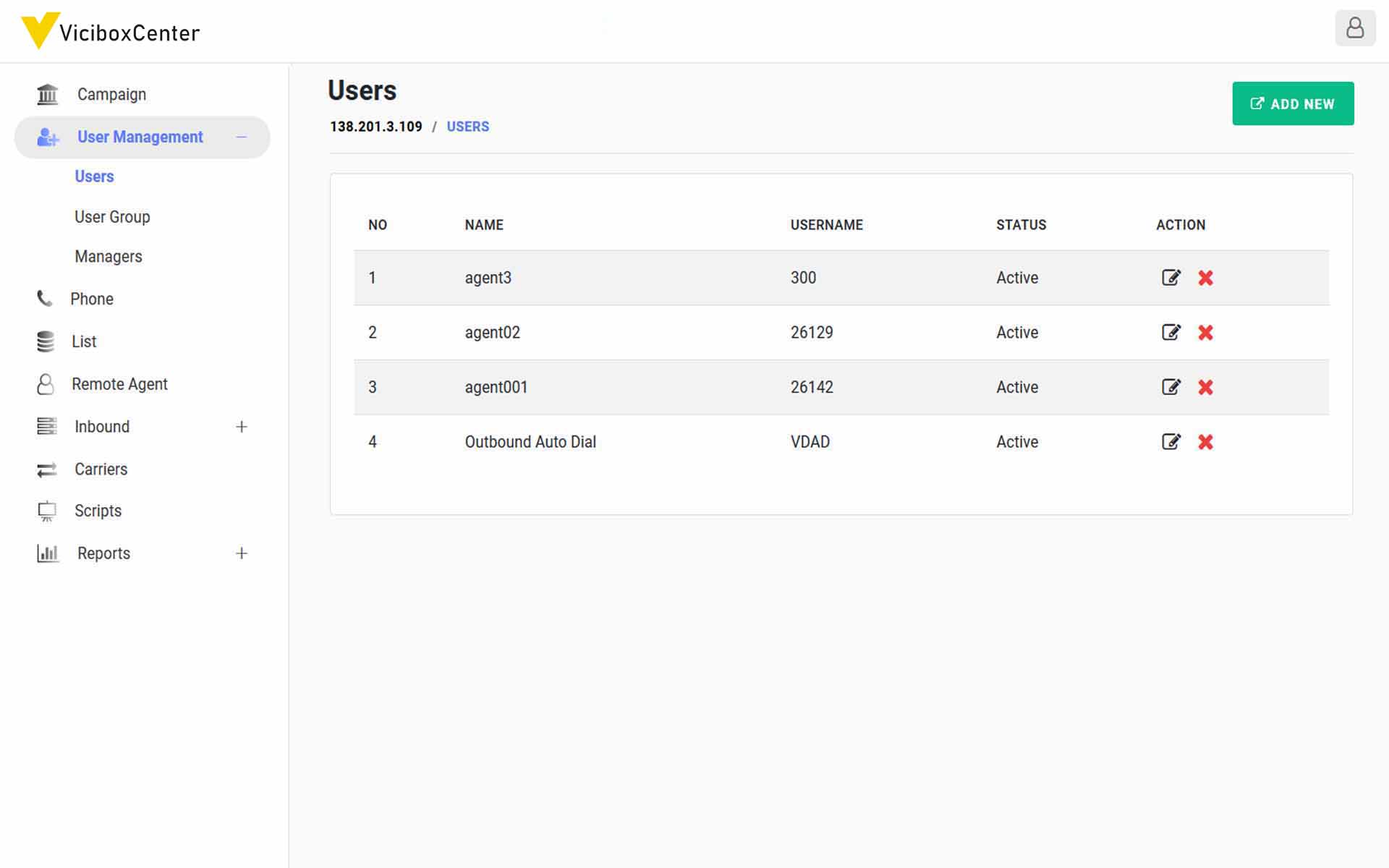This screenshot has width=1389, height=868.
Task: Click the server address 138.201.3.109
Action: (x=375, y=126)
